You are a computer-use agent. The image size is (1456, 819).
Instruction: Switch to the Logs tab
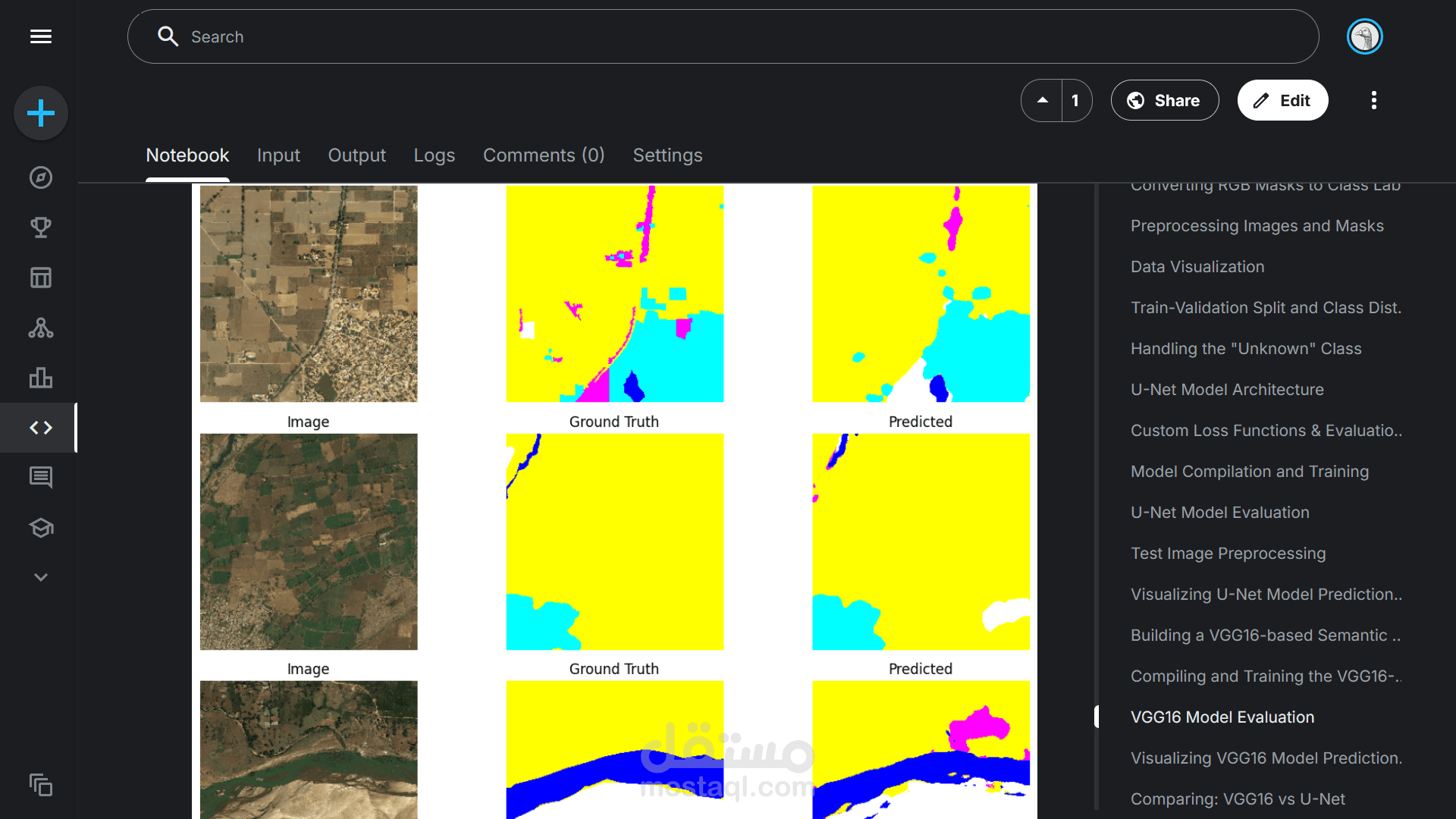(434, 155)
